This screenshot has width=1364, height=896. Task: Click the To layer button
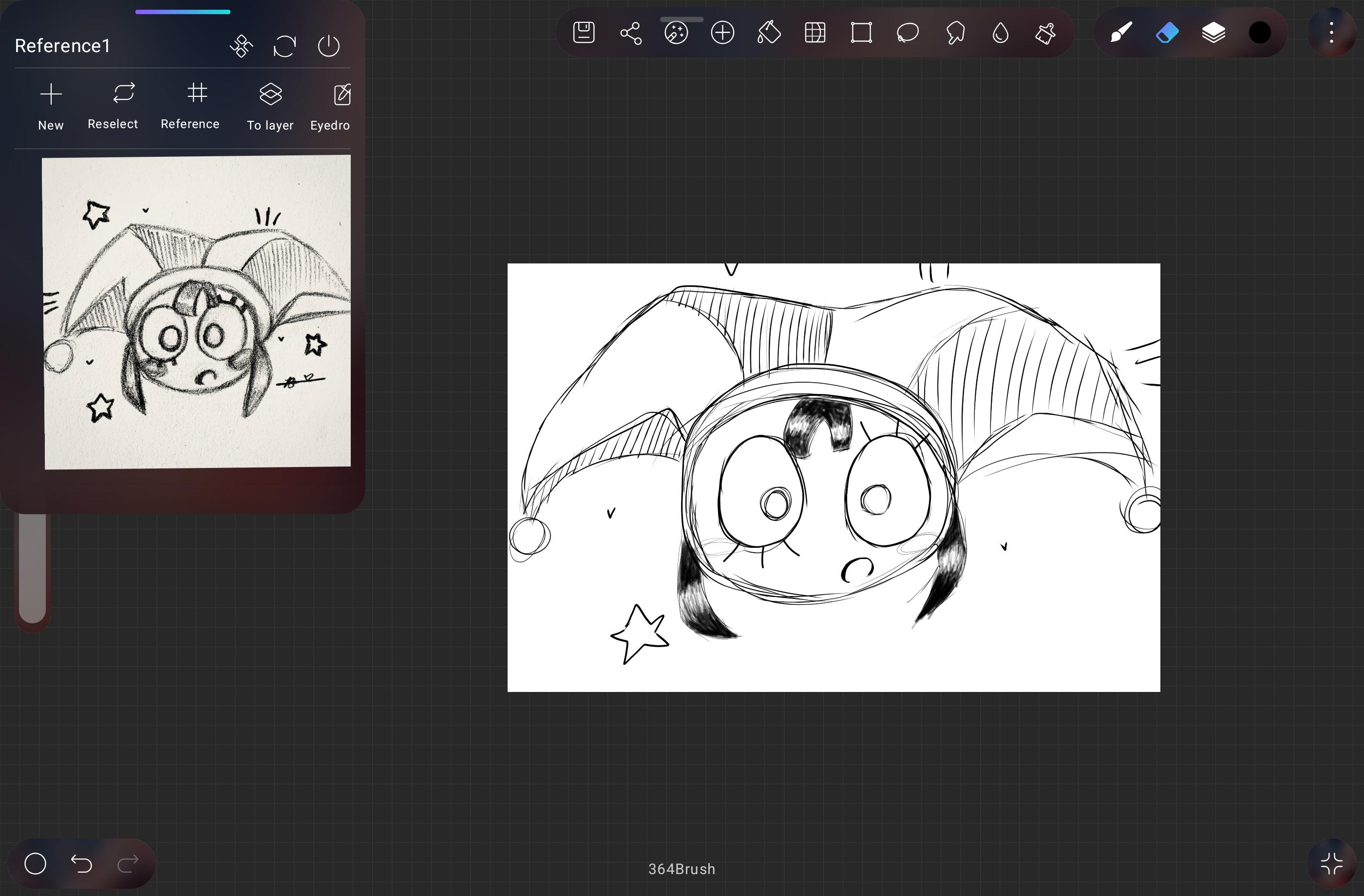270,107
